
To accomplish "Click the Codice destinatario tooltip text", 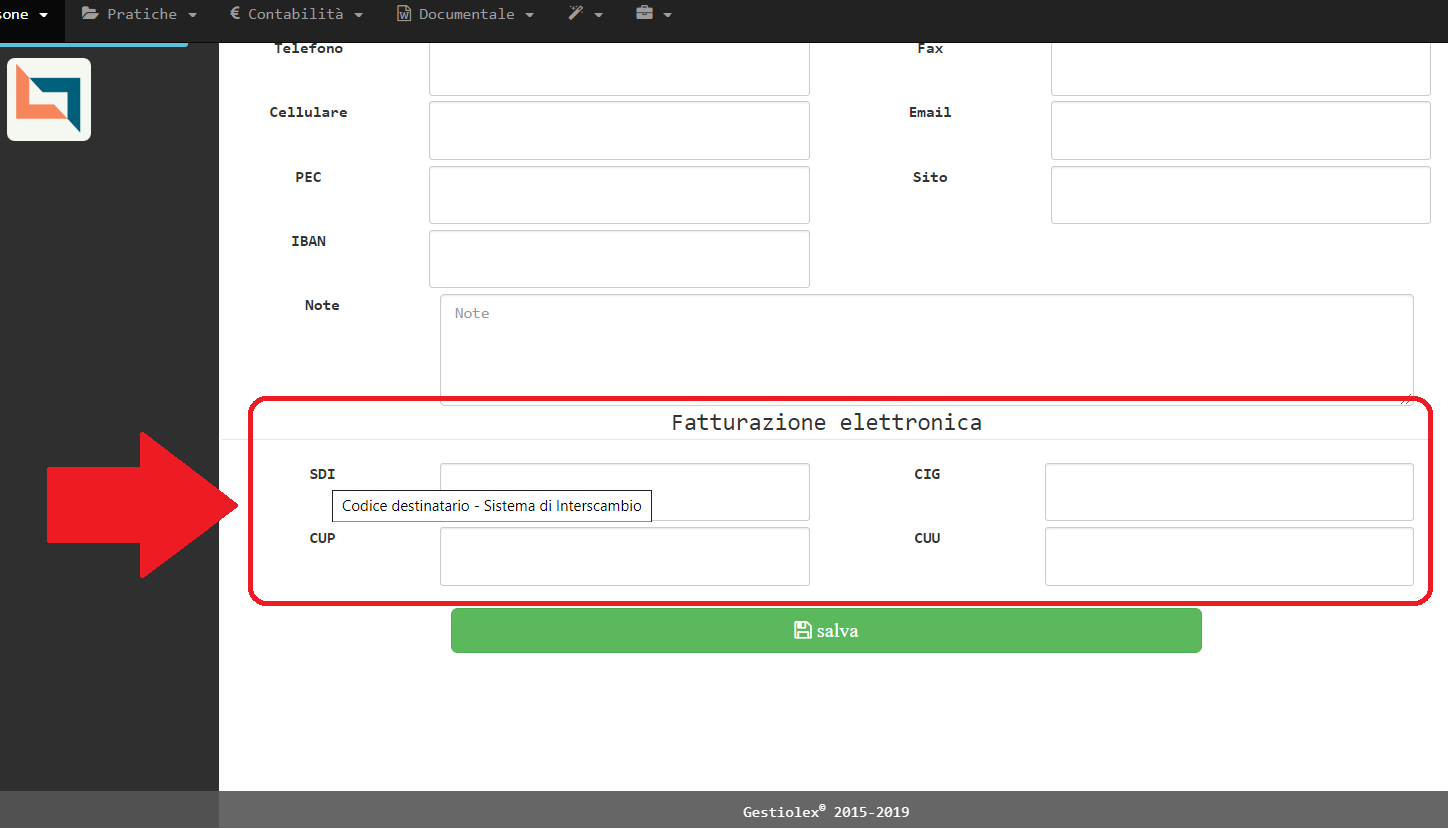I will point(492,506).
